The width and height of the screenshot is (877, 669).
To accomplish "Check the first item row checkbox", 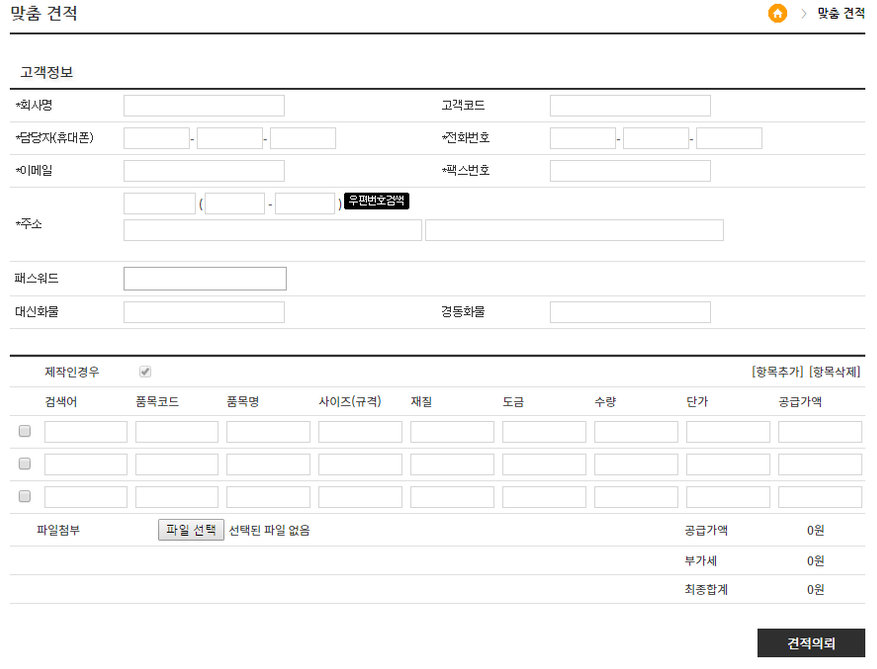I will [x=25, y=432].
